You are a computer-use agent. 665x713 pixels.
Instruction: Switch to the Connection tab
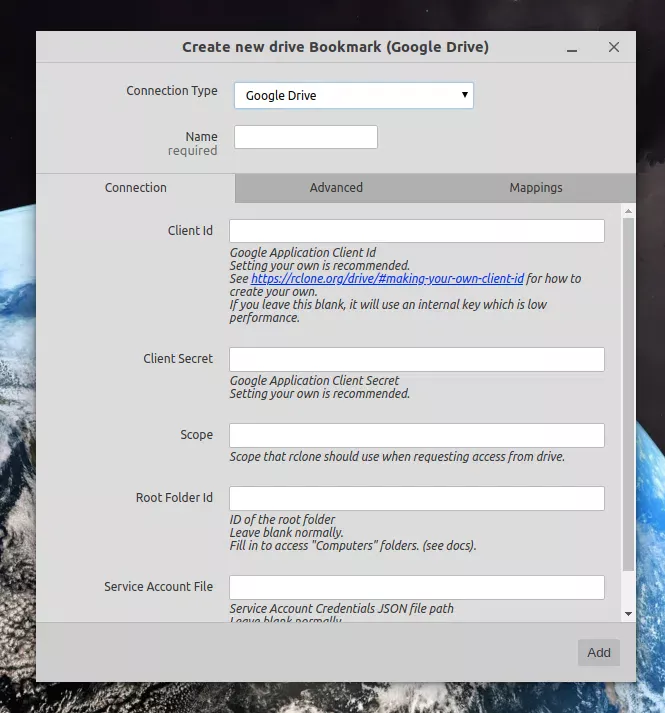tap(136, 188)
